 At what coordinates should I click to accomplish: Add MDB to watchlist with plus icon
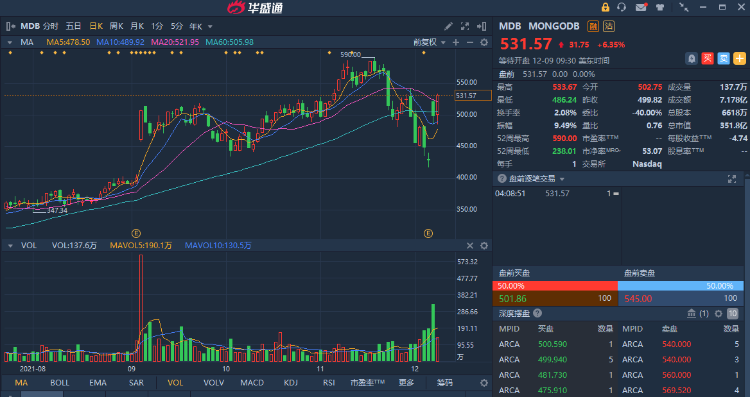pos(739,59)
